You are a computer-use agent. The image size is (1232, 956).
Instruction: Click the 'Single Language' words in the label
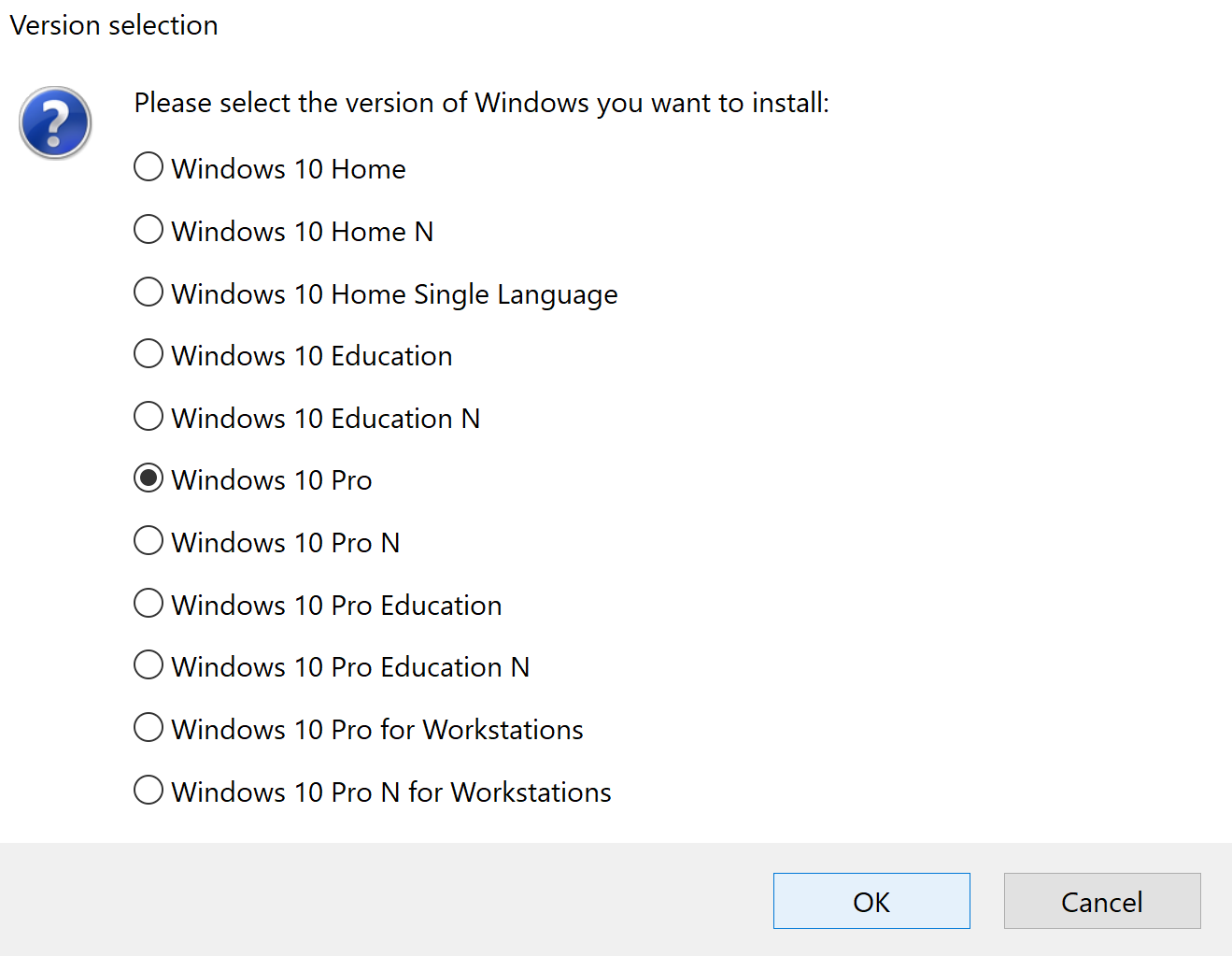click(516, 294)
